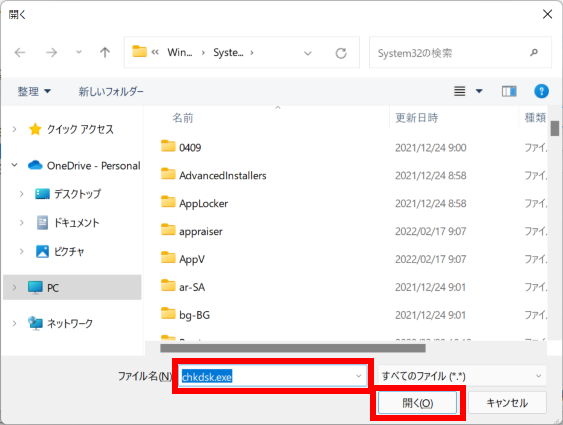Collapse the OneDrive - Personal node
Screen dimensions: 563x425
coord(14,165)
